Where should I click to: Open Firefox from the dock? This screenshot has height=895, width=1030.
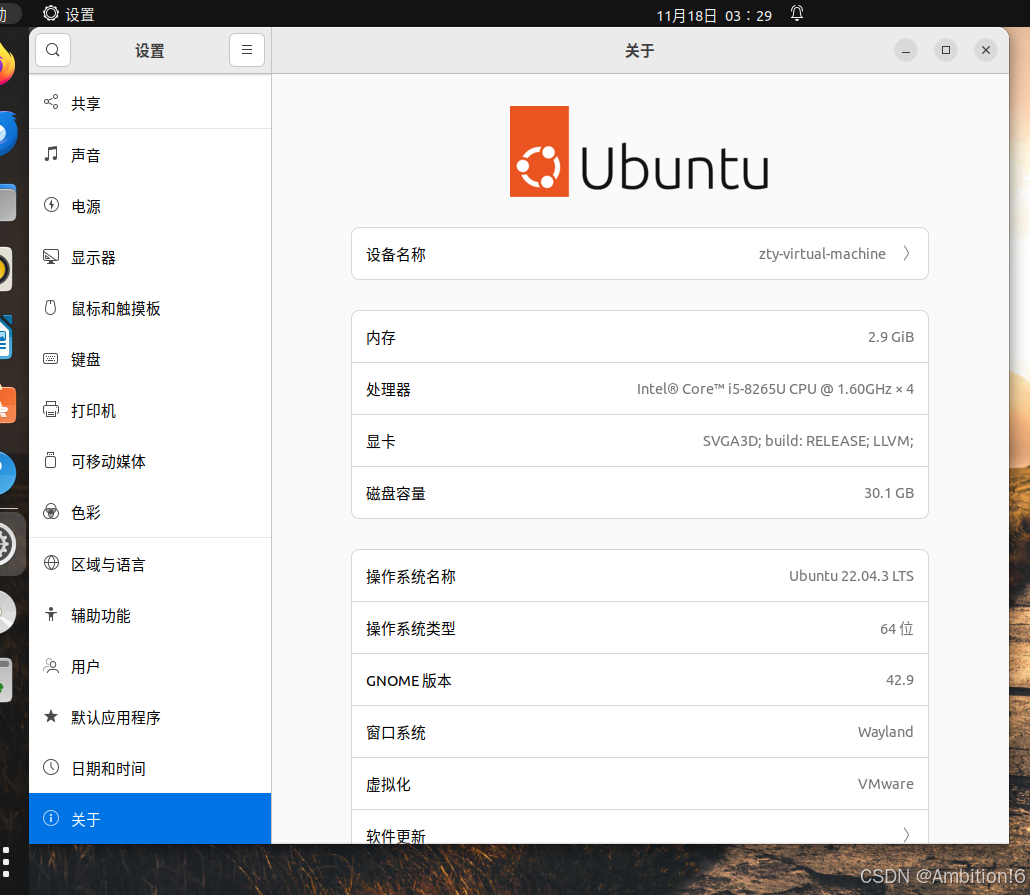pyautogui.click(x=5, y=64)
